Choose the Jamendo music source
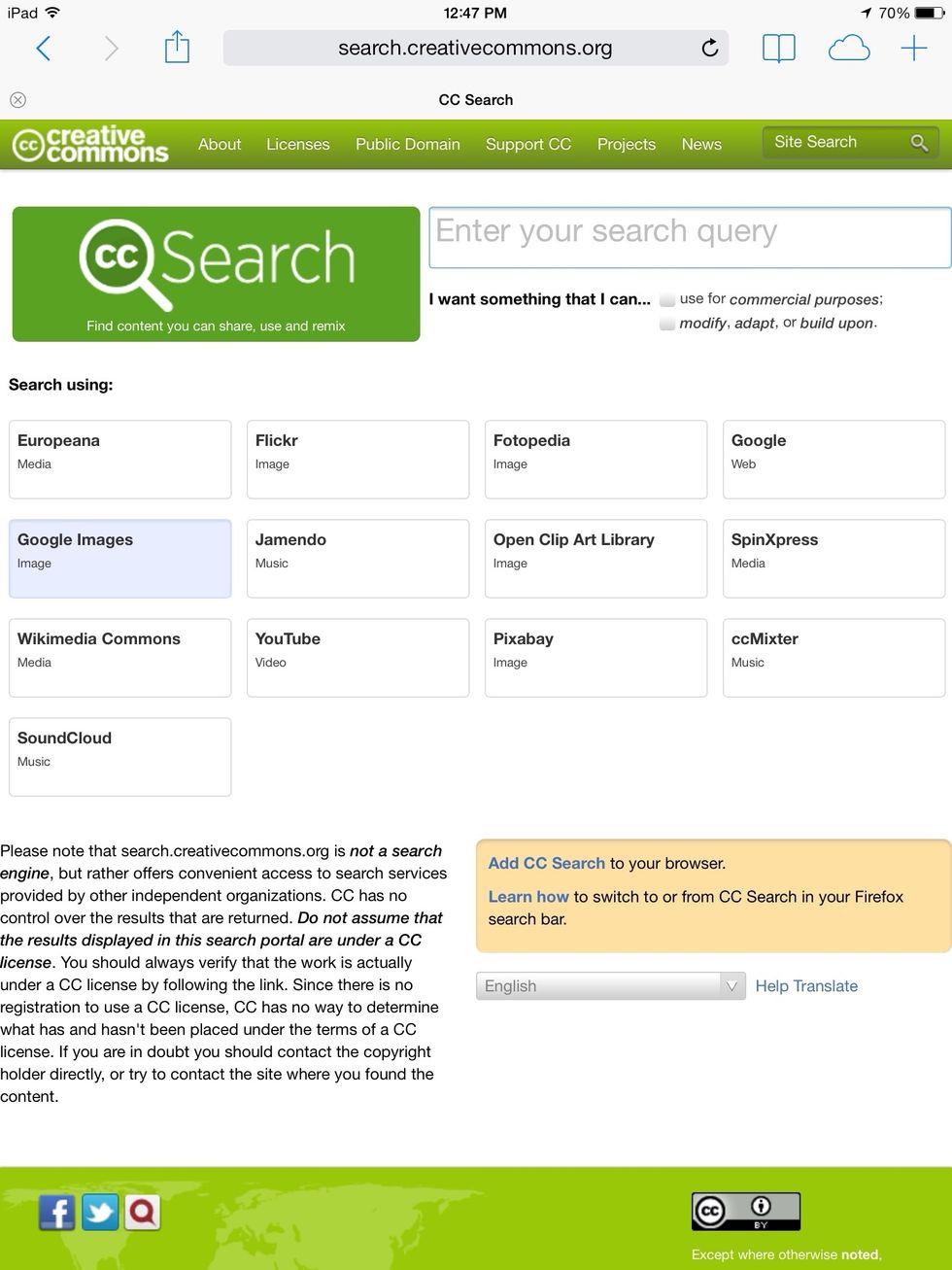 pos(358,559)
